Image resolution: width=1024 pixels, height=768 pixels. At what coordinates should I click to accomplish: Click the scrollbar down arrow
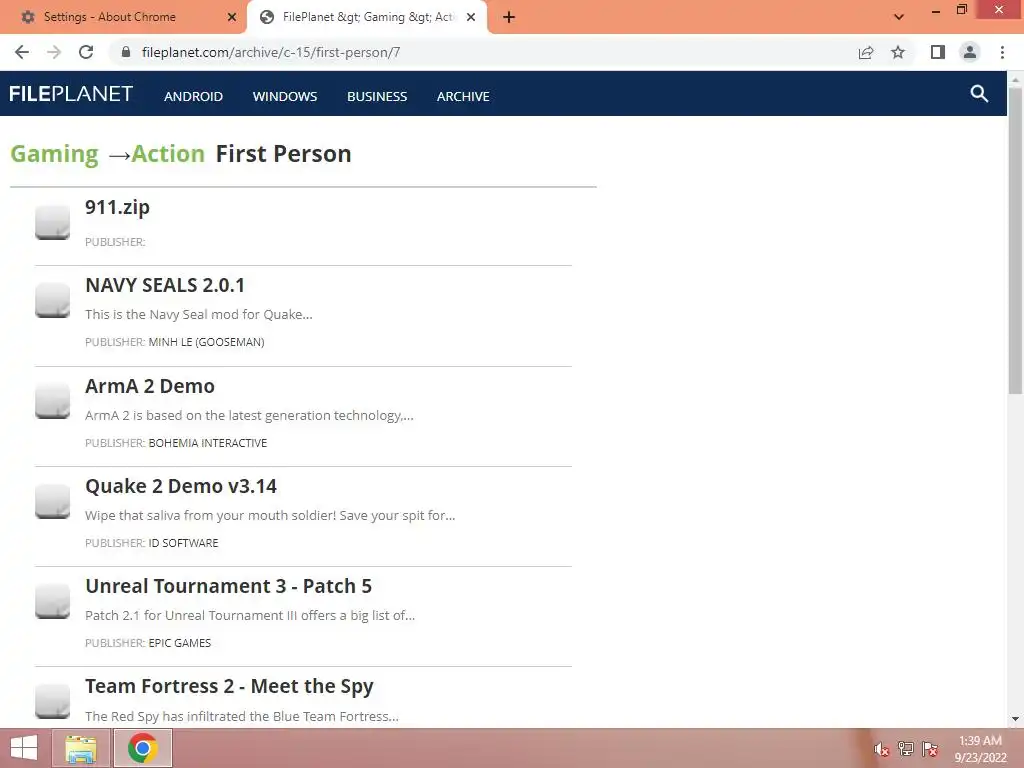point(1015,719)
